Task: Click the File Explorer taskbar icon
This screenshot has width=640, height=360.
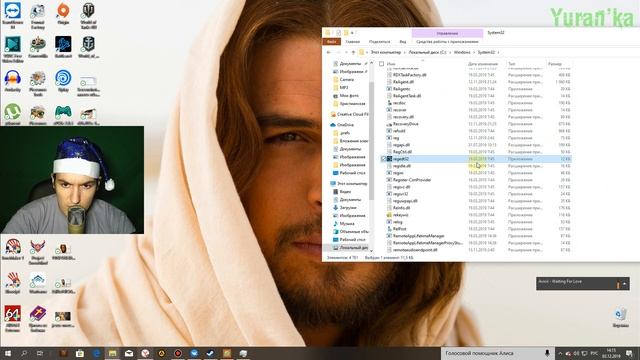Action: click(113, 353)
